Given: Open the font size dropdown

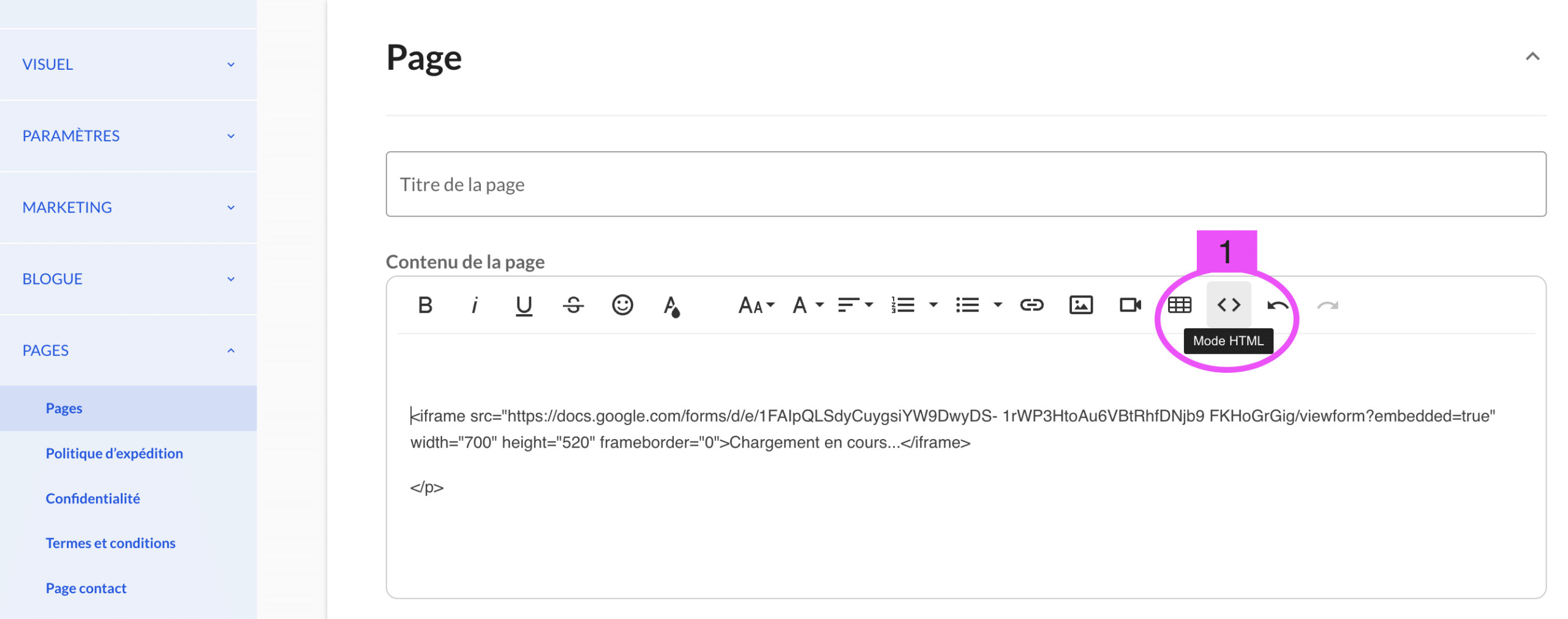Looking at the screenshot, I should [x=756, y=304].
